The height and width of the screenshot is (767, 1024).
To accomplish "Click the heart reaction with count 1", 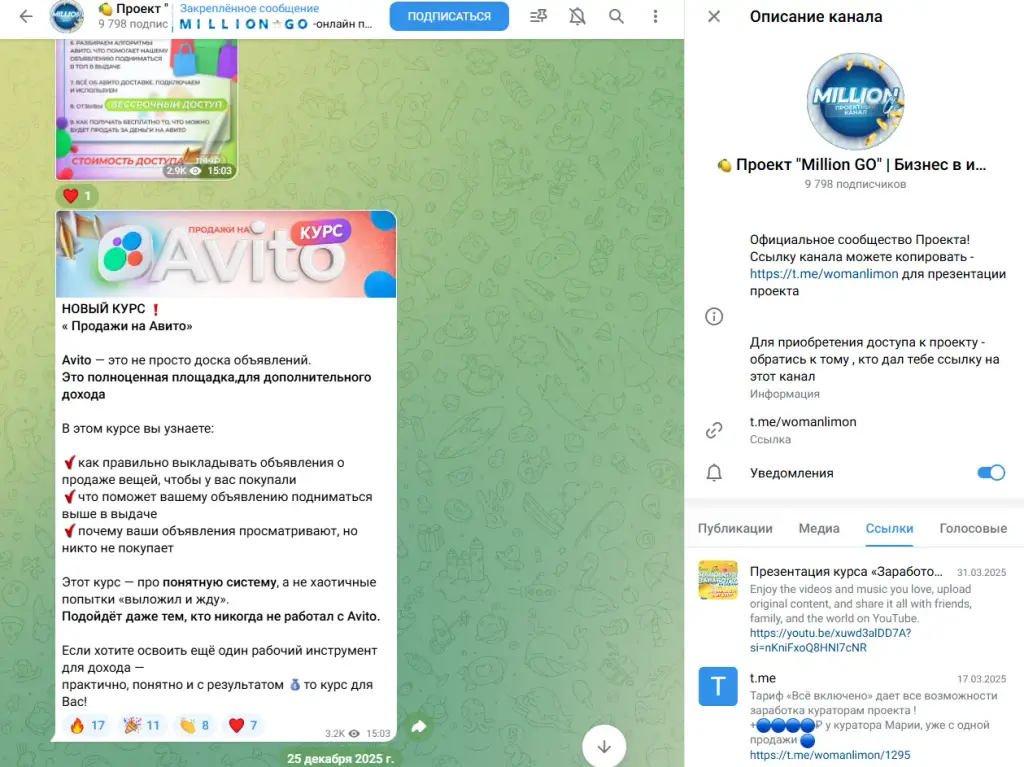I will (78, 195).
